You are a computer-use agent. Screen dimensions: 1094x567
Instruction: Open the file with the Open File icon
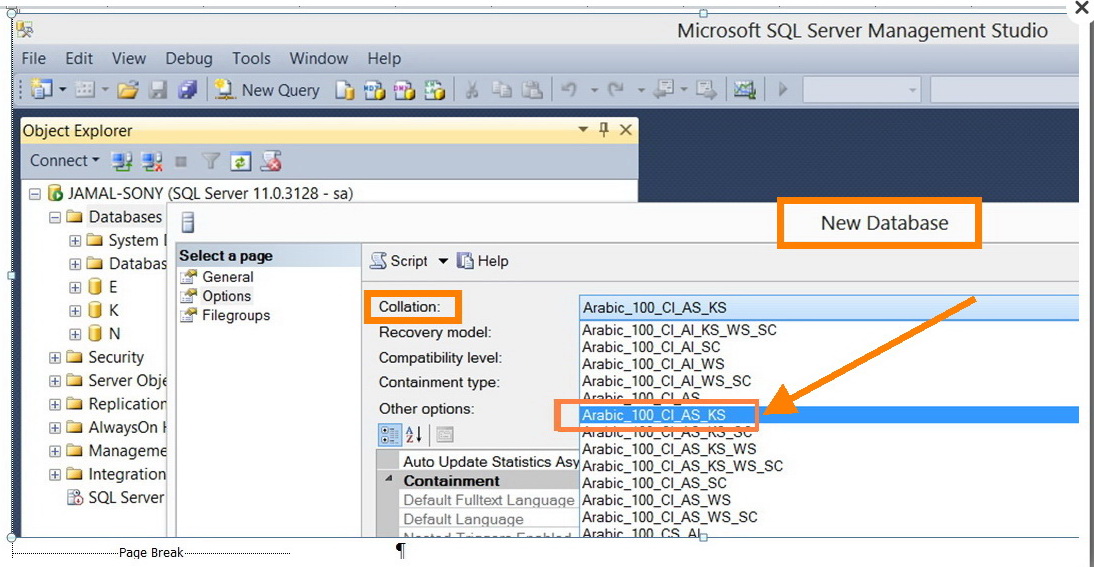[128, 90]
